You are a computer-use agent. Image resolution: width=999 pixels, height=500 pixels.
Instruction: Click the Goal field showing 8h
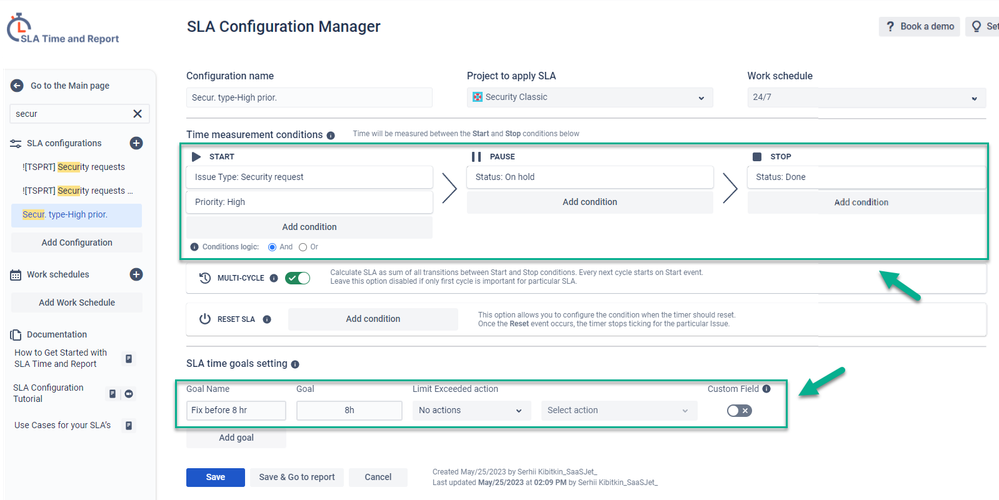click(x=349, y=411)
